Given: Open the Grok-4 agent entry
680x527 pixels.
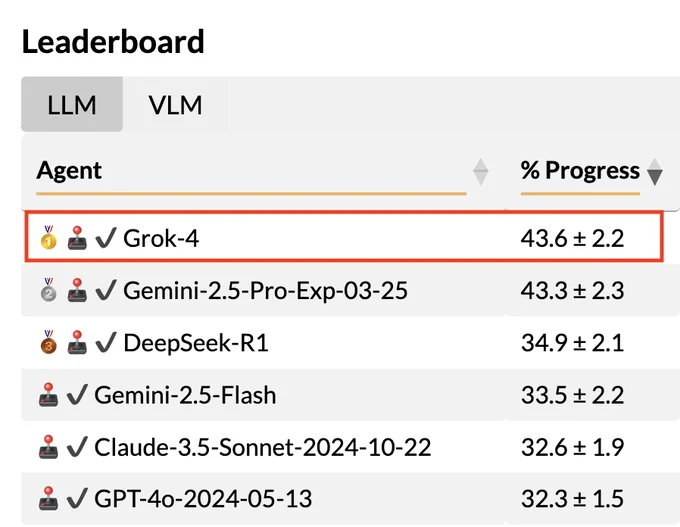Looking at the screenshot, I should [x=161, y=238].
